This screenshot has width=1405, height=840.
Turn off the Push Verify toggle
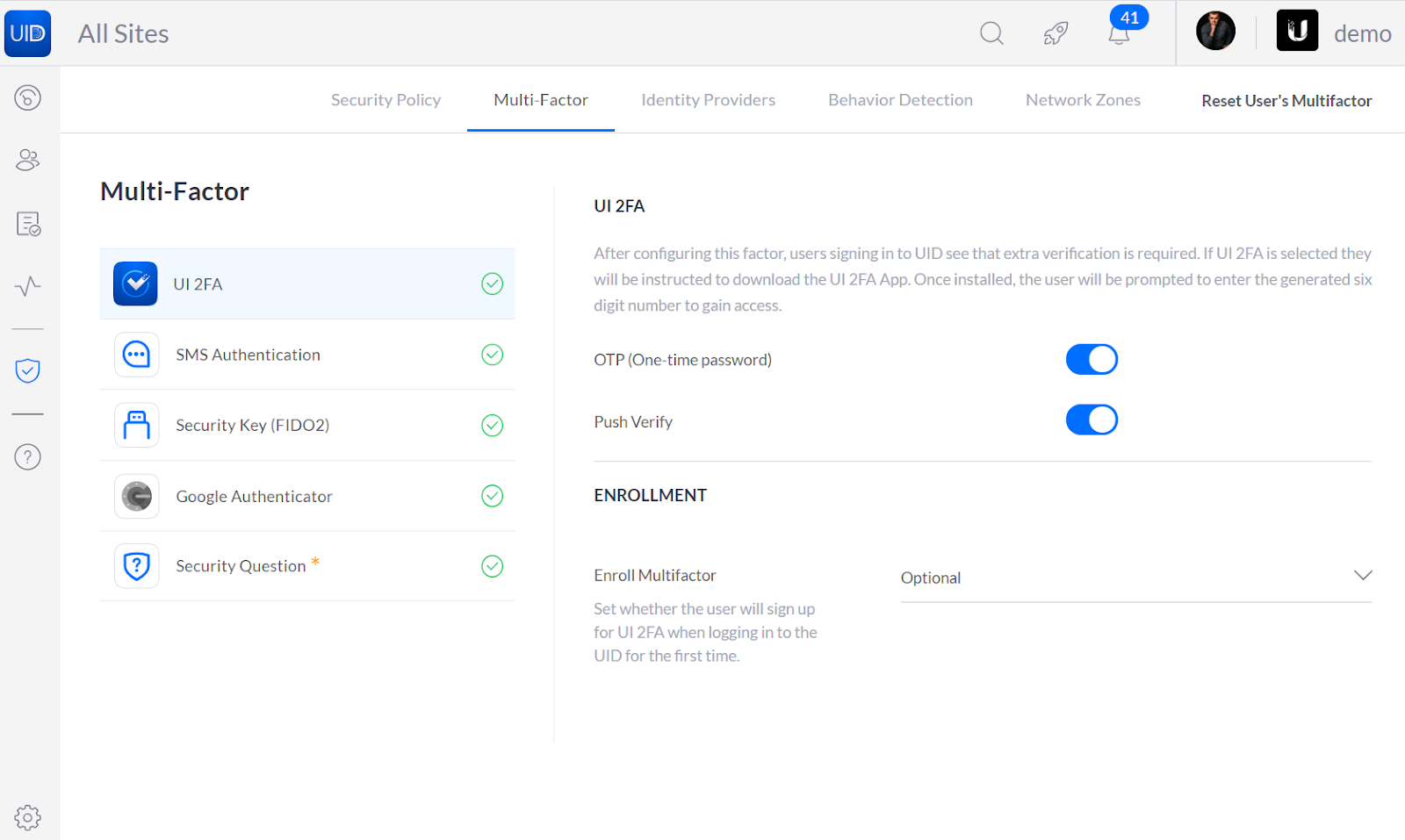(1092, 420)
